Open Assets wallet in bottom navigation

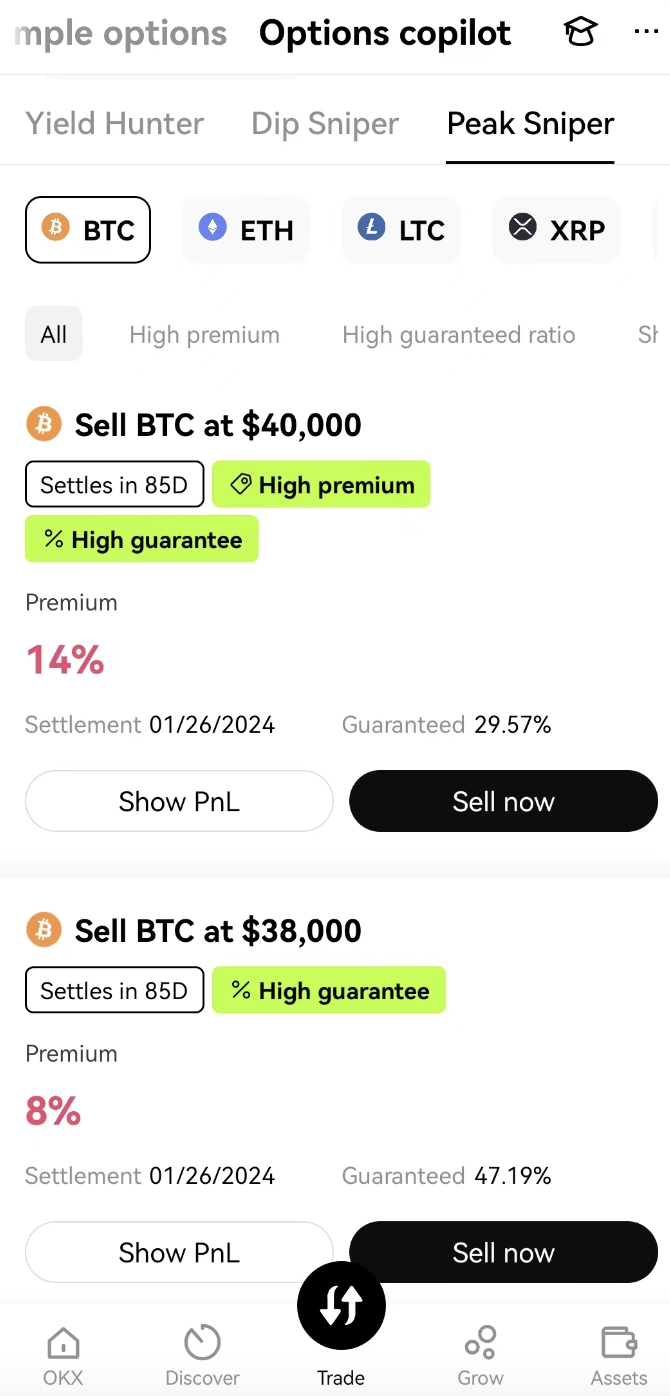click(x=619, y=1355)
